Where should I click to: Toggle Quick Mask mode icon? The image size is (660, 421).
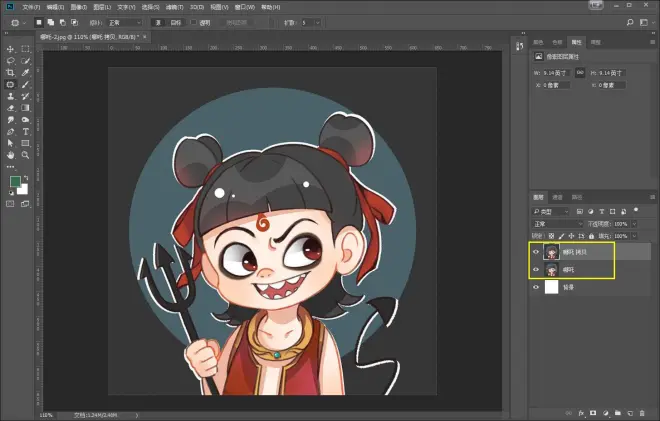(x=11, y=204)
